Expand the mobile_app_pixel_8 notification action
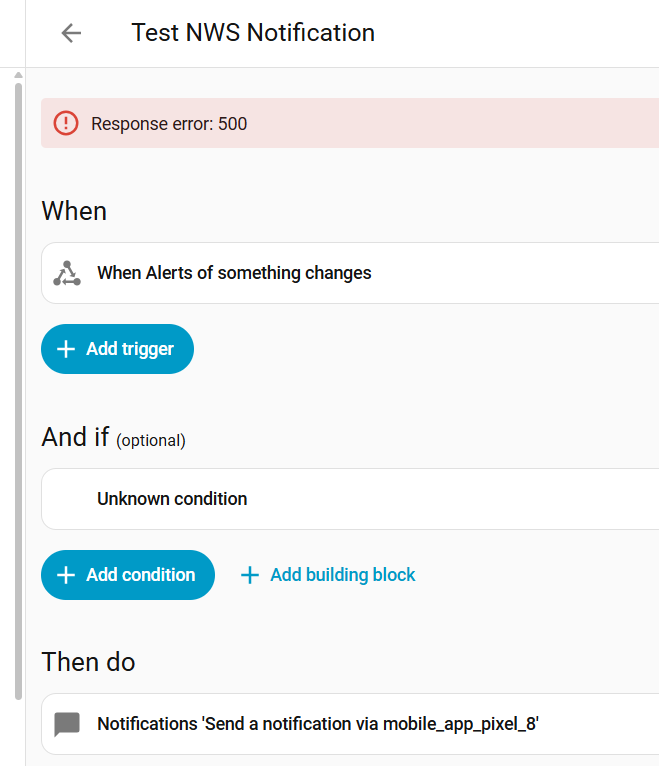The width and height of the screenshot is (659, 766). pyautogui.click(x=318, y=724)
